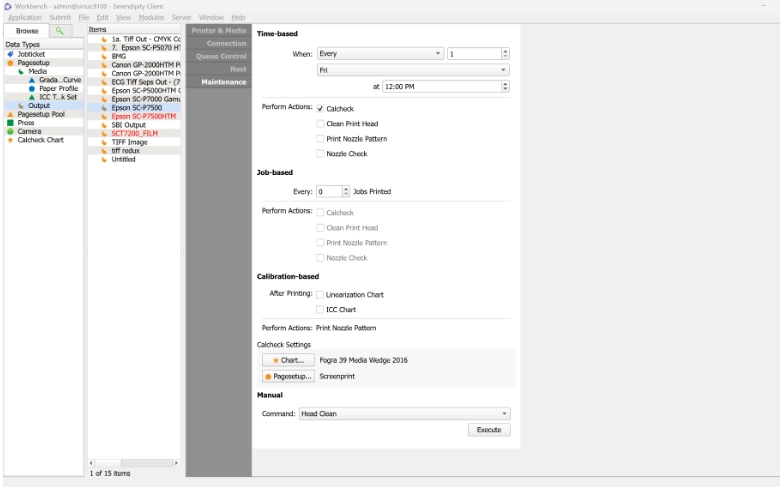This screenshot has width=780, height=487.
Task: Disable the time-based Calcheck checkbox
Action: point(320,108)
